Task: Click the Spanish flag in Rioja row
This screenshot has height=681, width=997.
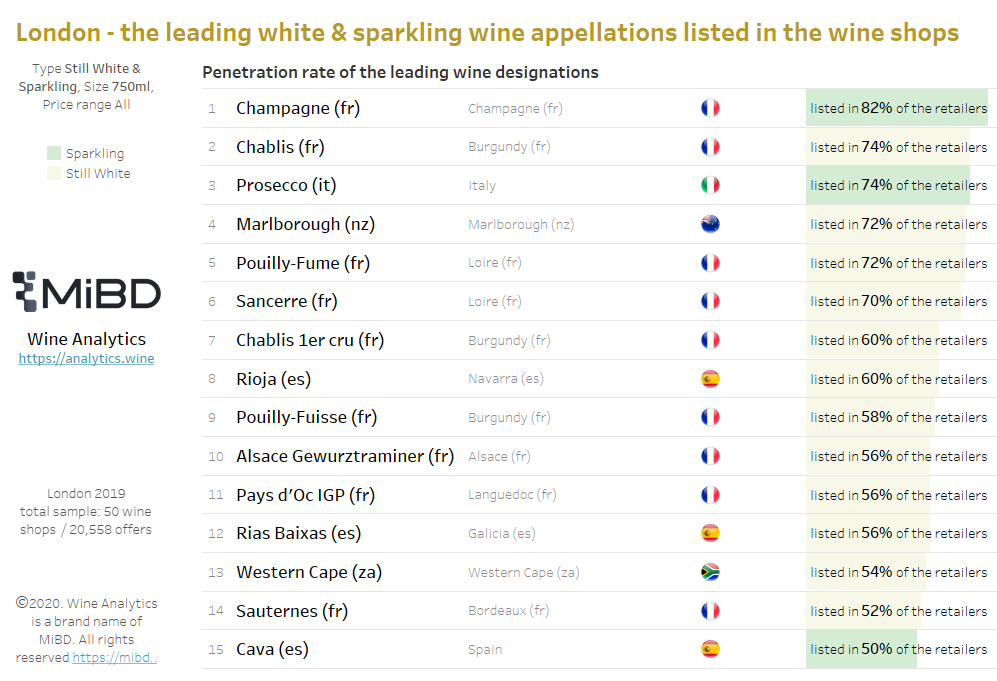Action: click(x=710, y=379)
